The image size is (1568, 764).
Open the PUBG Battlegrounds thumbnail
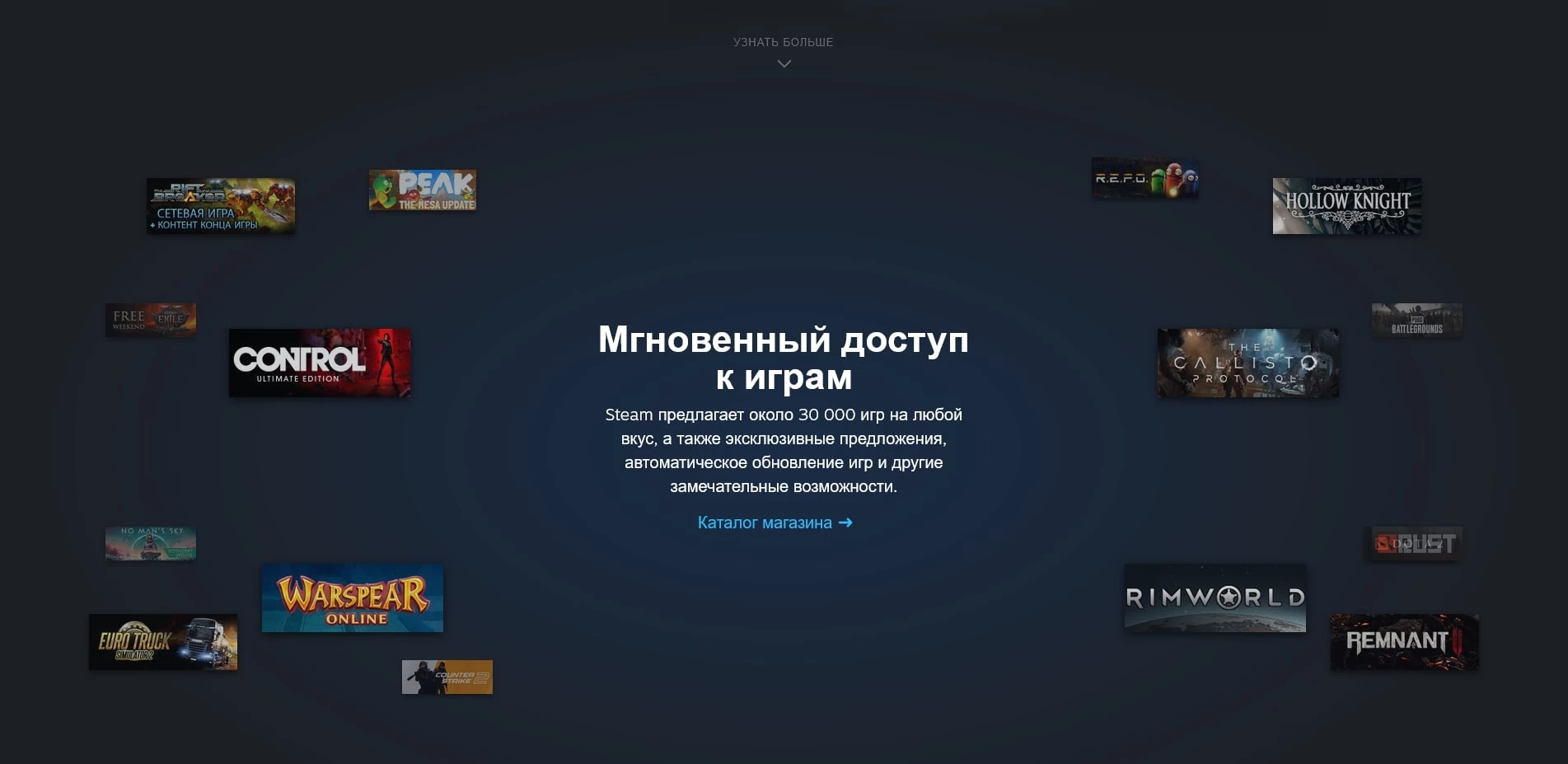1416,321
